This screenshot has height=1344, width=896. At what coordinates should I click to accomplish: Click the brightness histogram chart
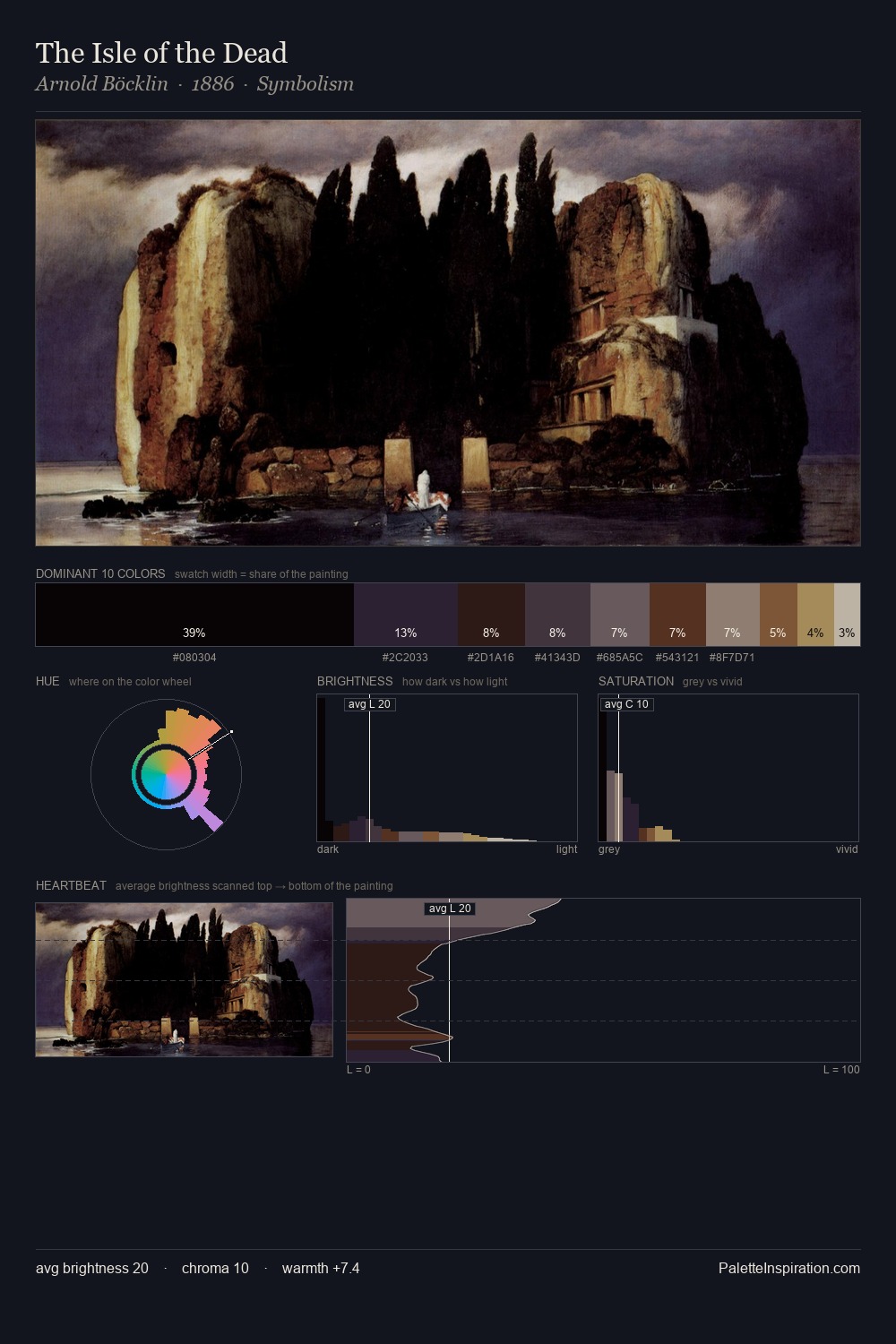pyautogui.click(x=447, y=768)
